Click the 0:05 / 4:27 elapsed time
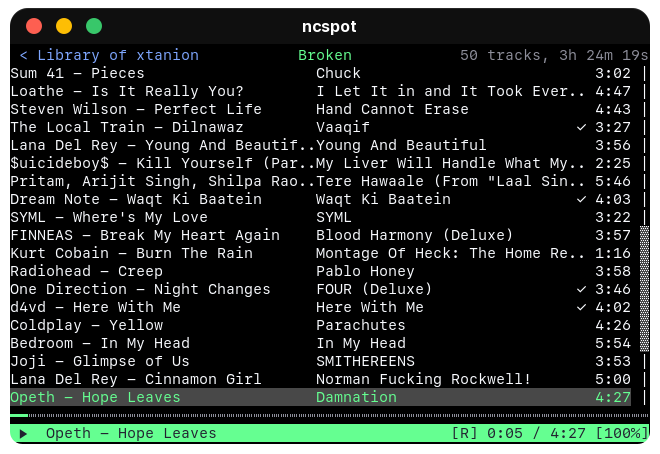This screenshot has width=660, height=454. [x=536, y=433]
